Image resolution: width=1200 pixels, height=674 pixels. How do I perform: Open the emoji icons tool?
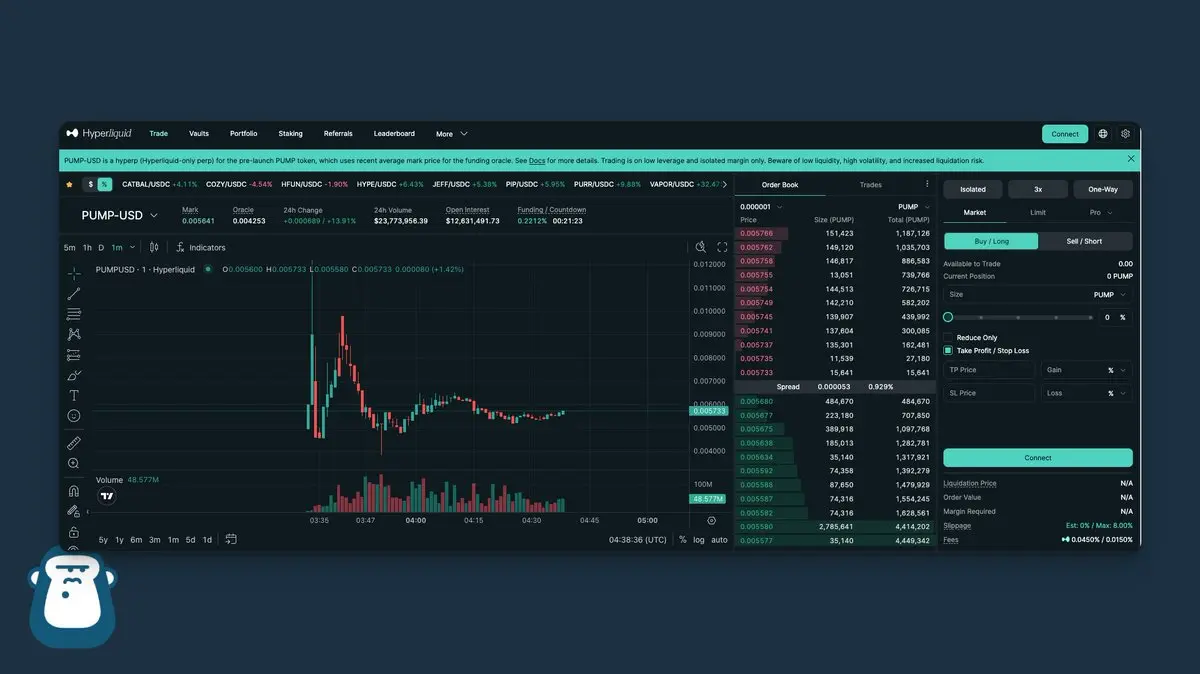[x=74, y=415]
